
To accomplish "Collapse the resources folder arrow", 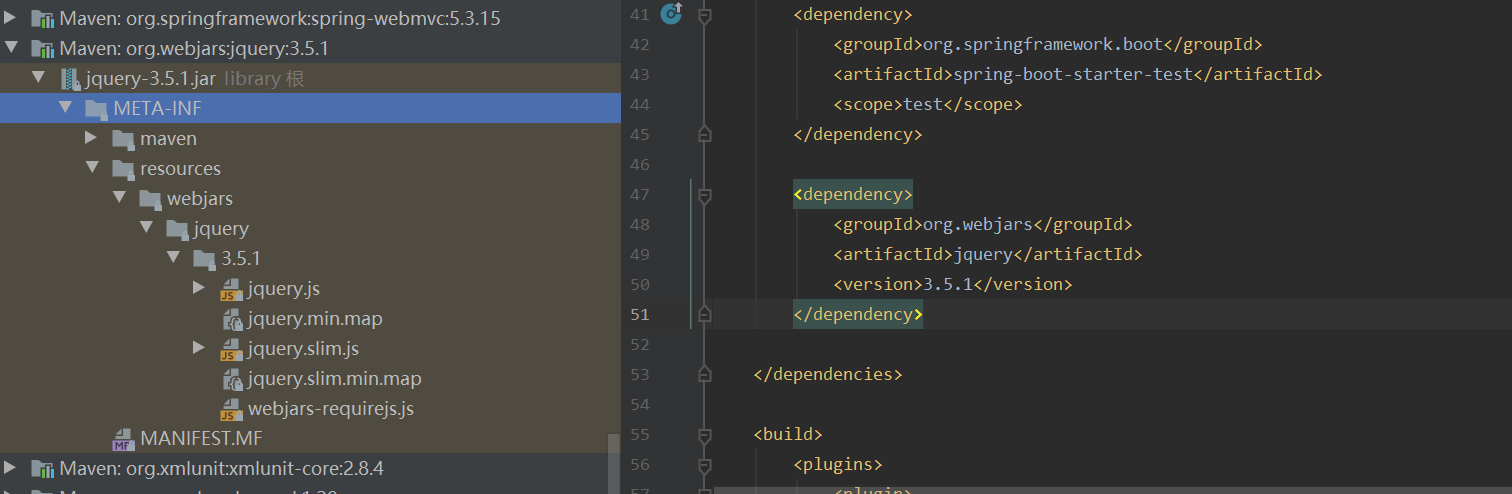I will (91, 168).
